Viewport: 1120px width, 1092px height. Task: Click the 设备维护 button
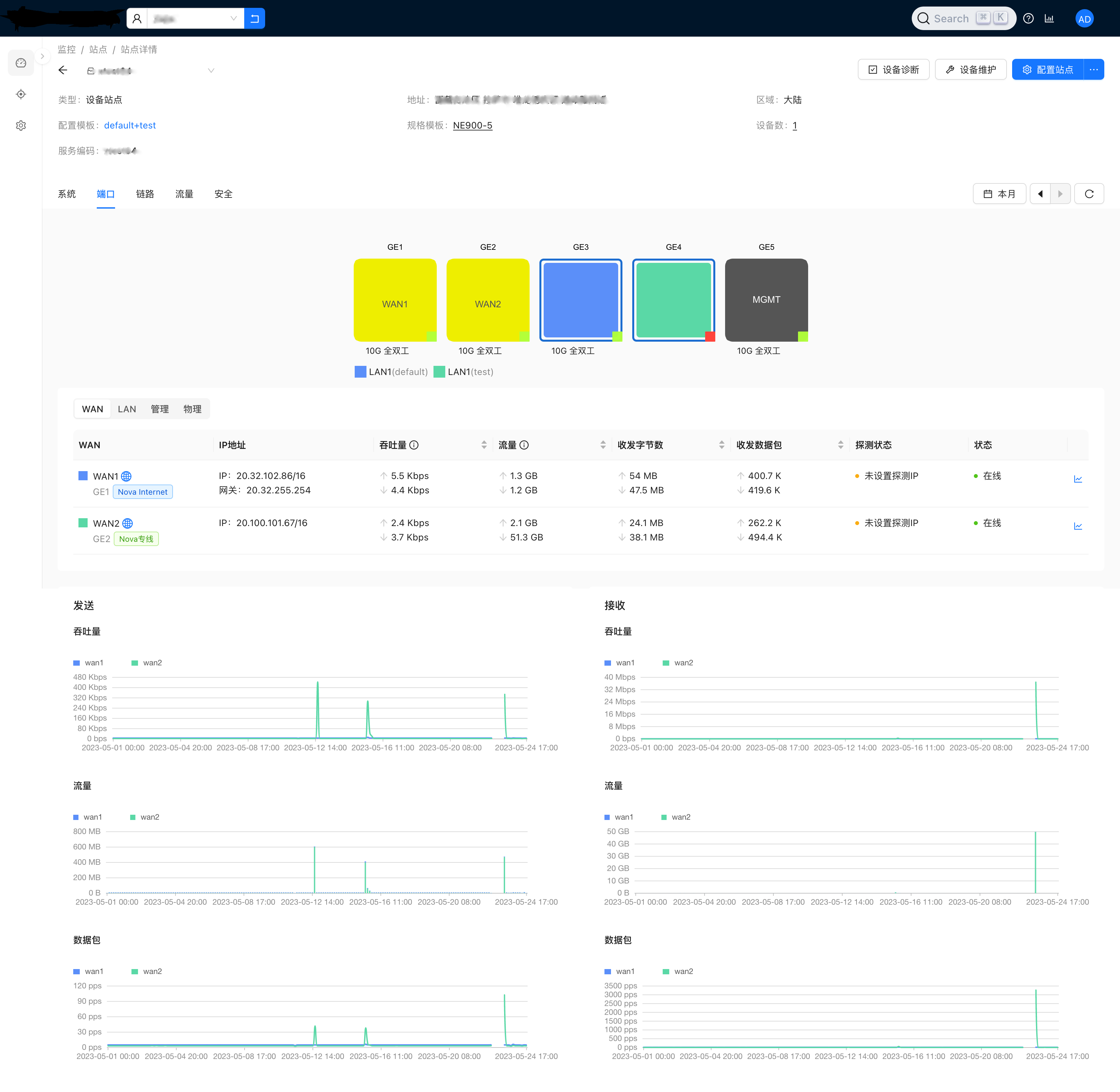[x=970, y=69]
